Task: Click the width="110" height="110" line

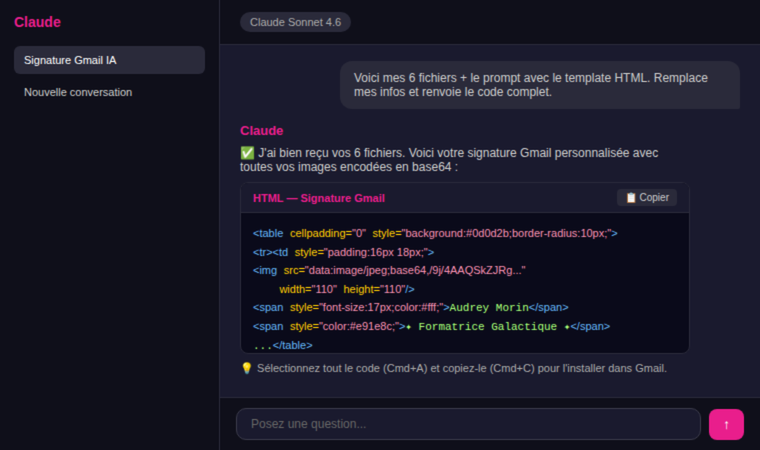Action: [347, 289]
